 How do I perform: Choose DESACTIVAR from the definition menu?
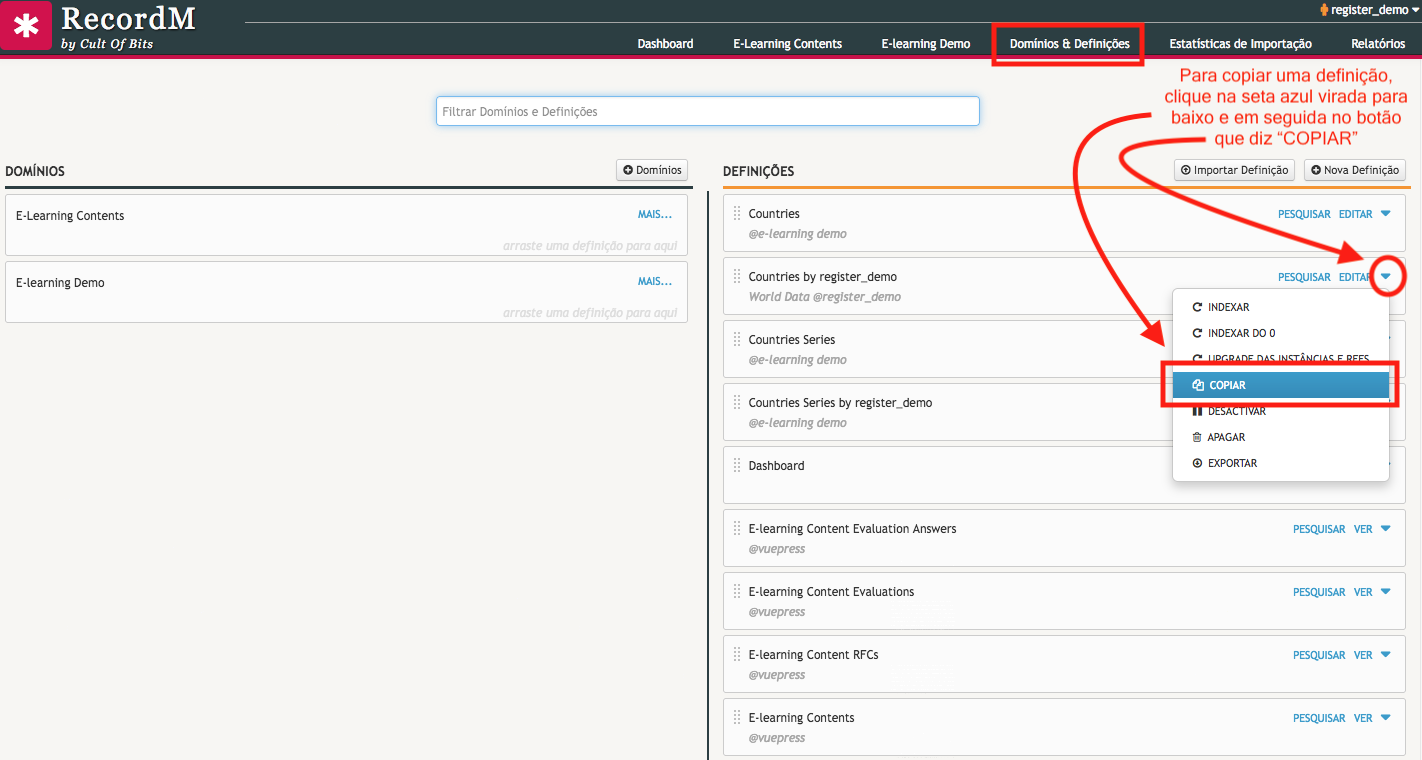click(x=1281, y=411)
